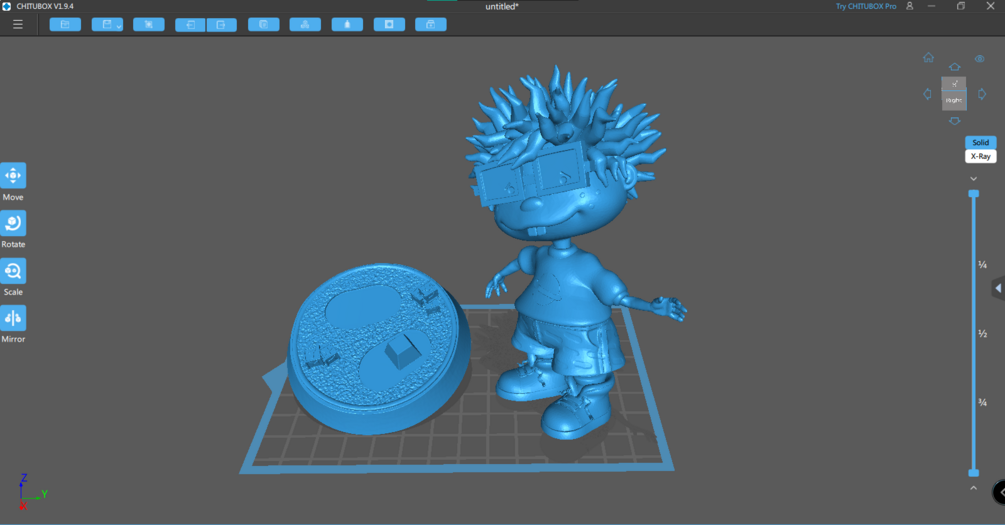Rotate view up with the up arrow
1005x525 pixels.
954,67
